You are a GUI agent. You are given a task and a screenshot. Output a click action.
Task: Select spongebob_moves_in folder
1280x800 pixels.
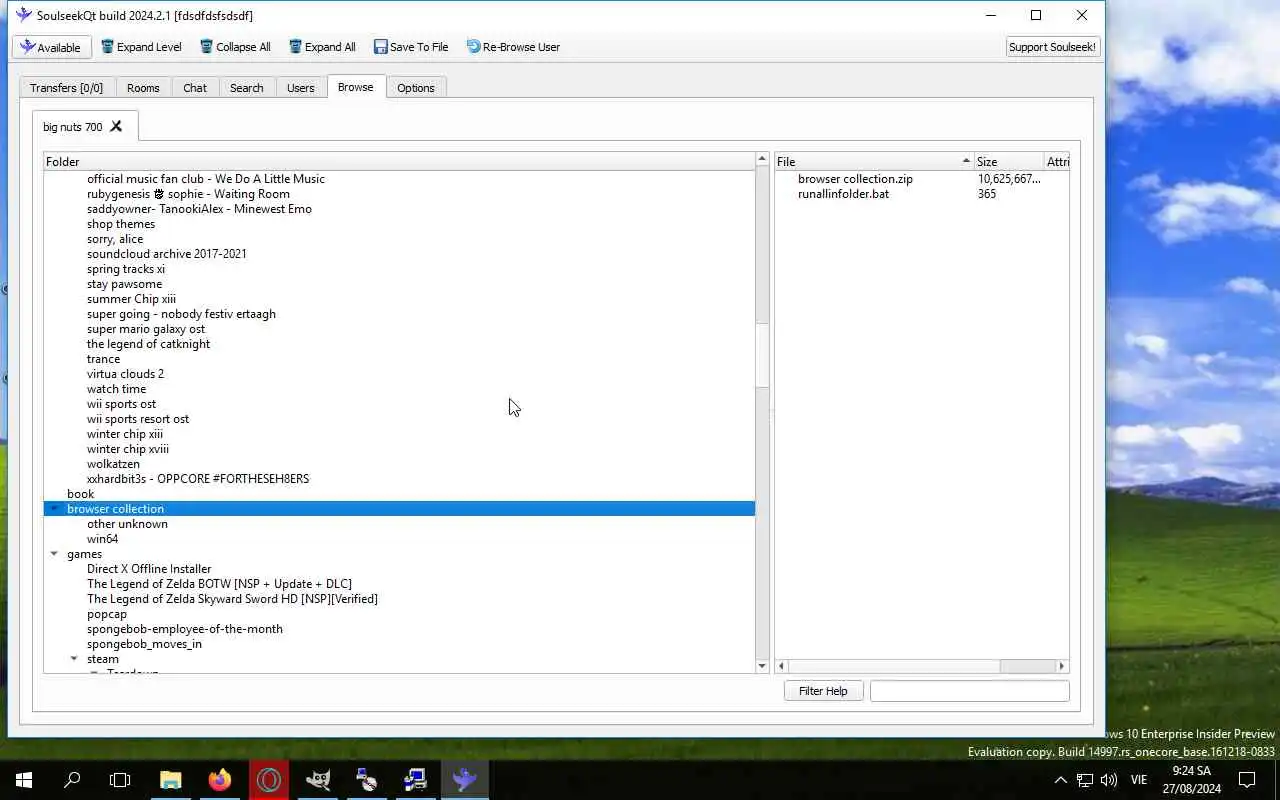pyautogui.click(x=144, y=644)
